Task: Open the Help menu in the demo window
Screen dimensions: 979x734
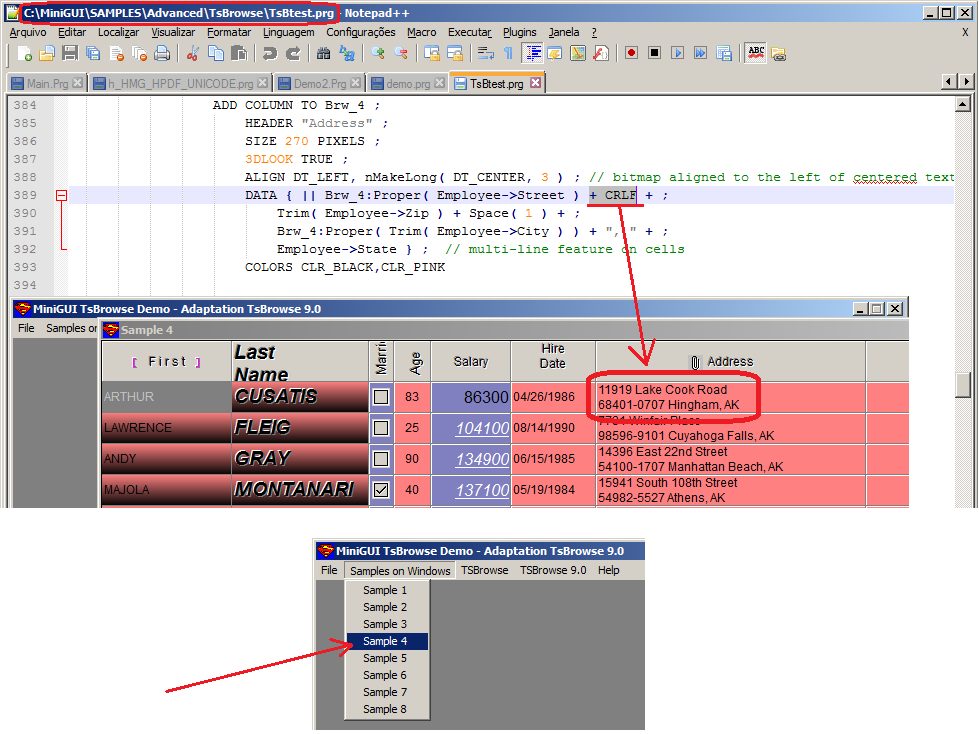Action: coord(609,570)
